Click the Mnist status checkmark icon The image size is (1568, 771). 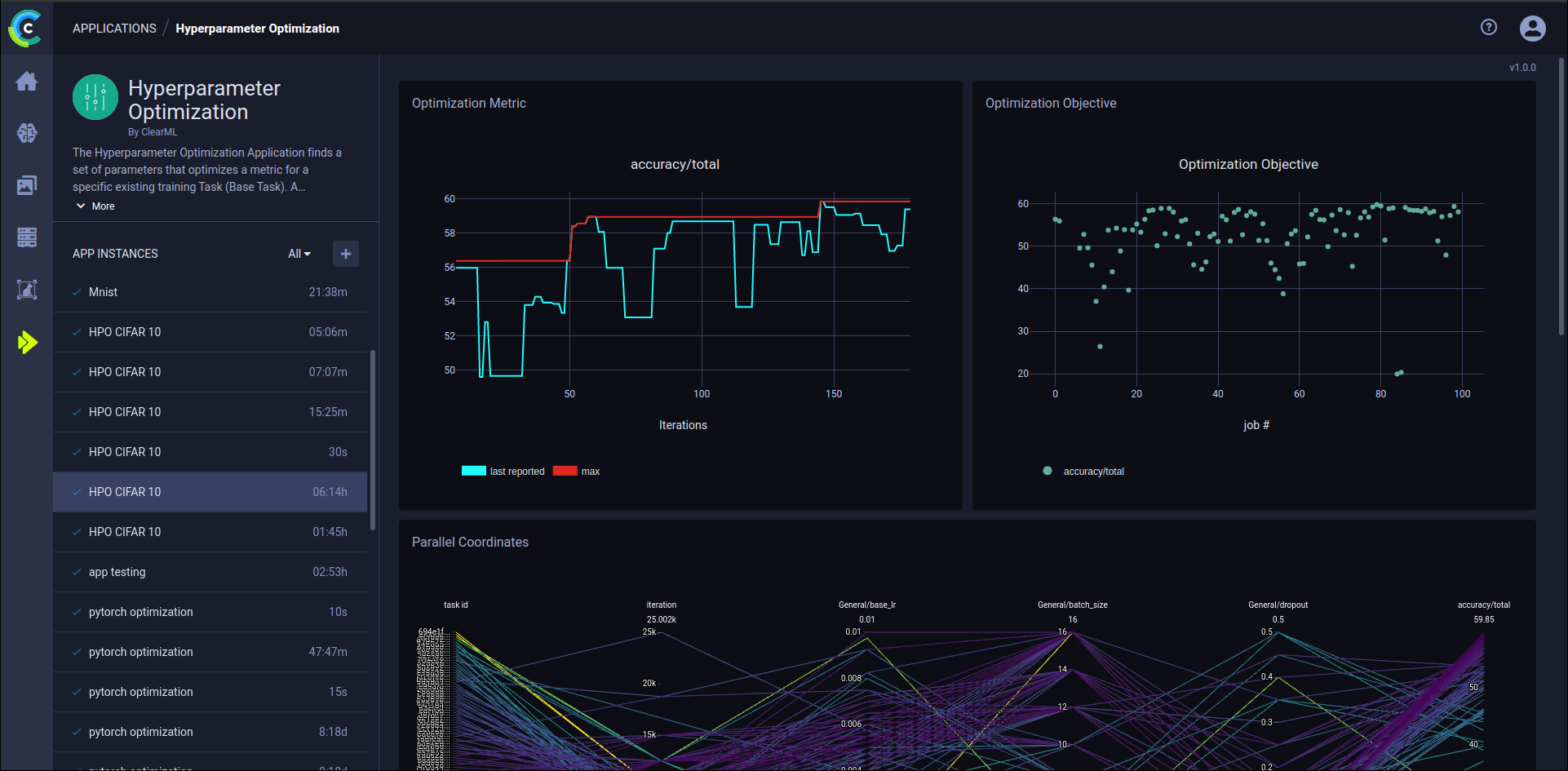coord(77,292)
